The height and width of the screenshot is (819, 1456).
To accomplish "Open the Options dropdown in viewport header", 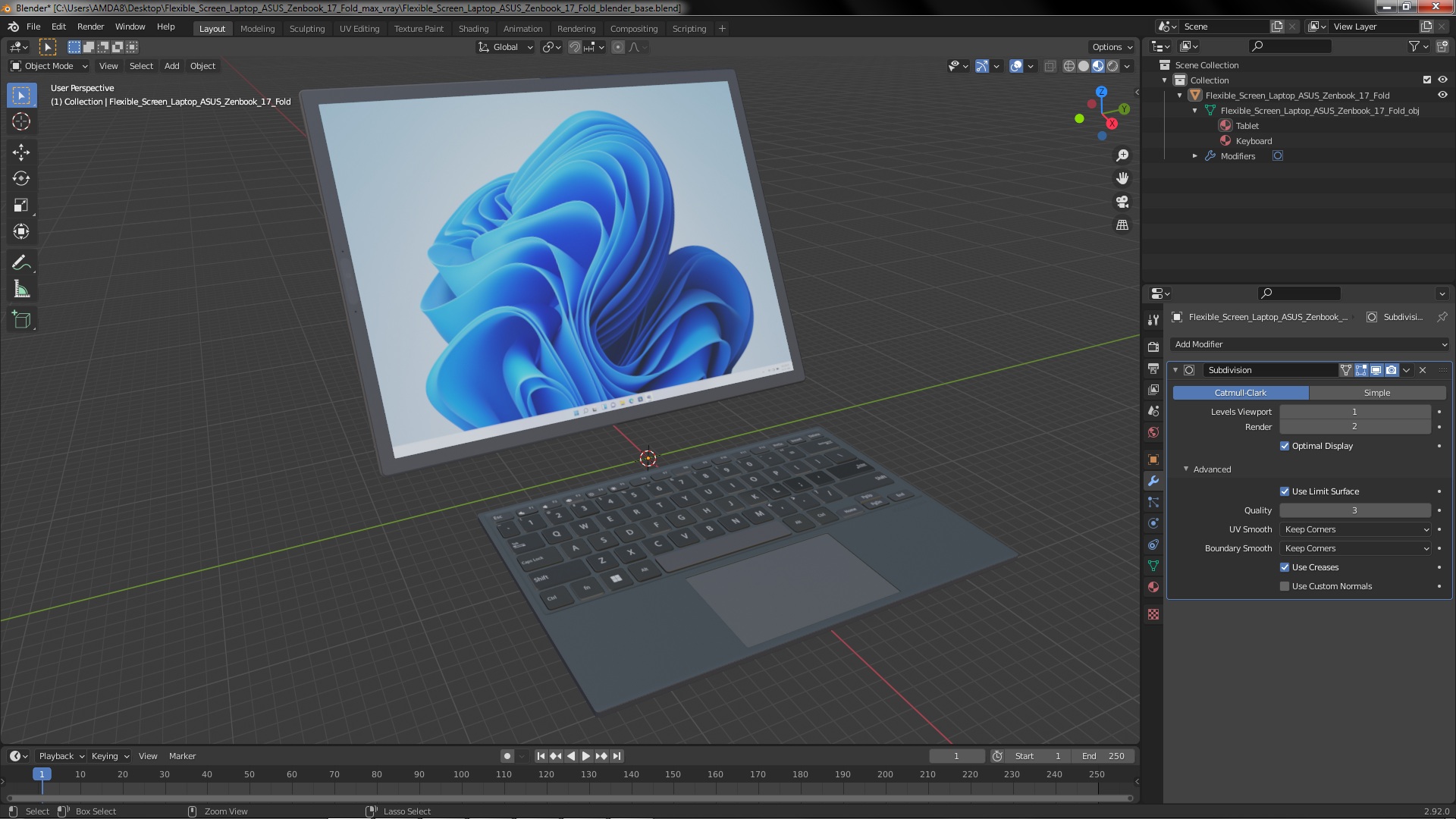I will [1112, 47].
